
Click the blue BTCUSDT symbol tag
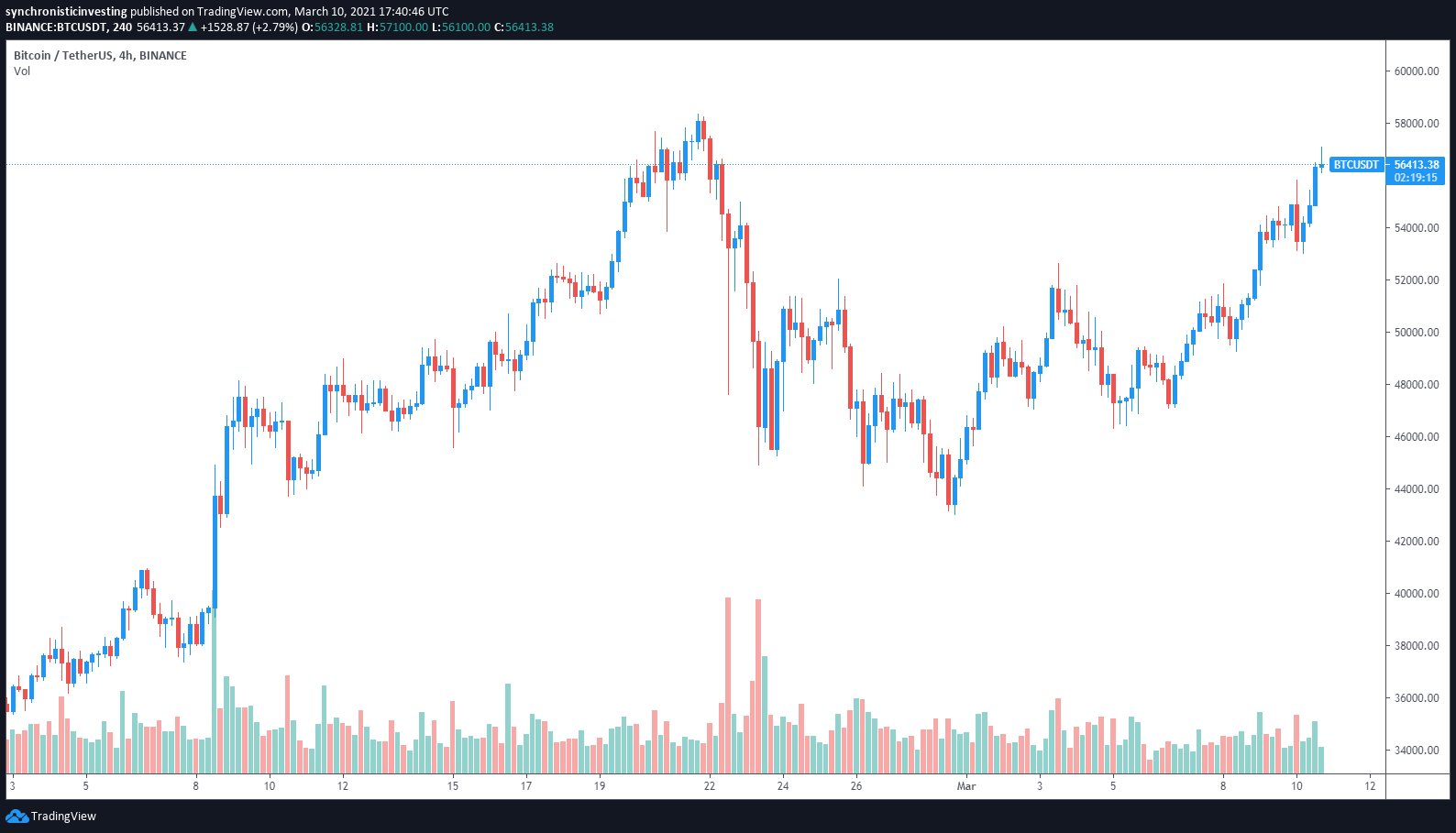(1355, 165)
